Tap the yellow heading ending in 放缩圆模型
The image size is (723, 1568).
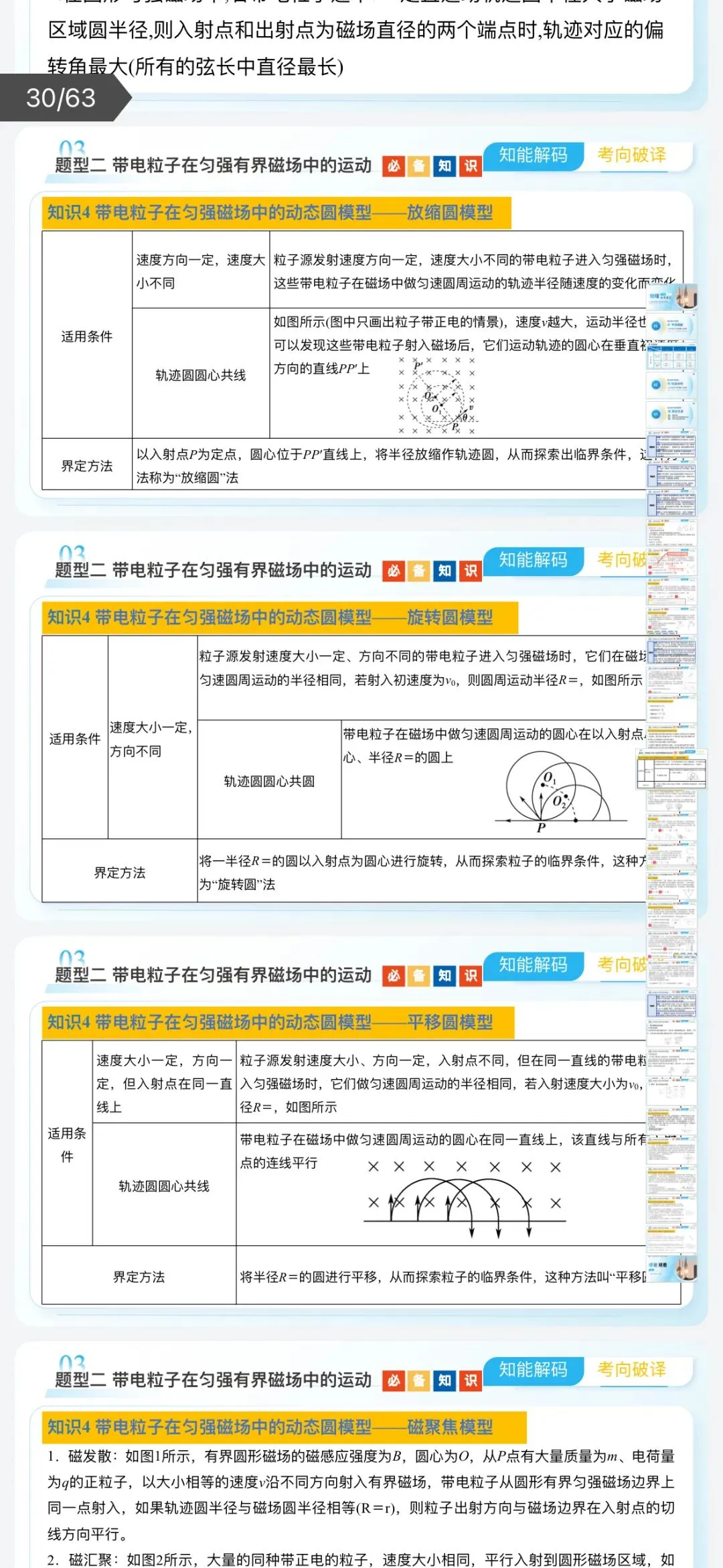click(x=276, y=213)
